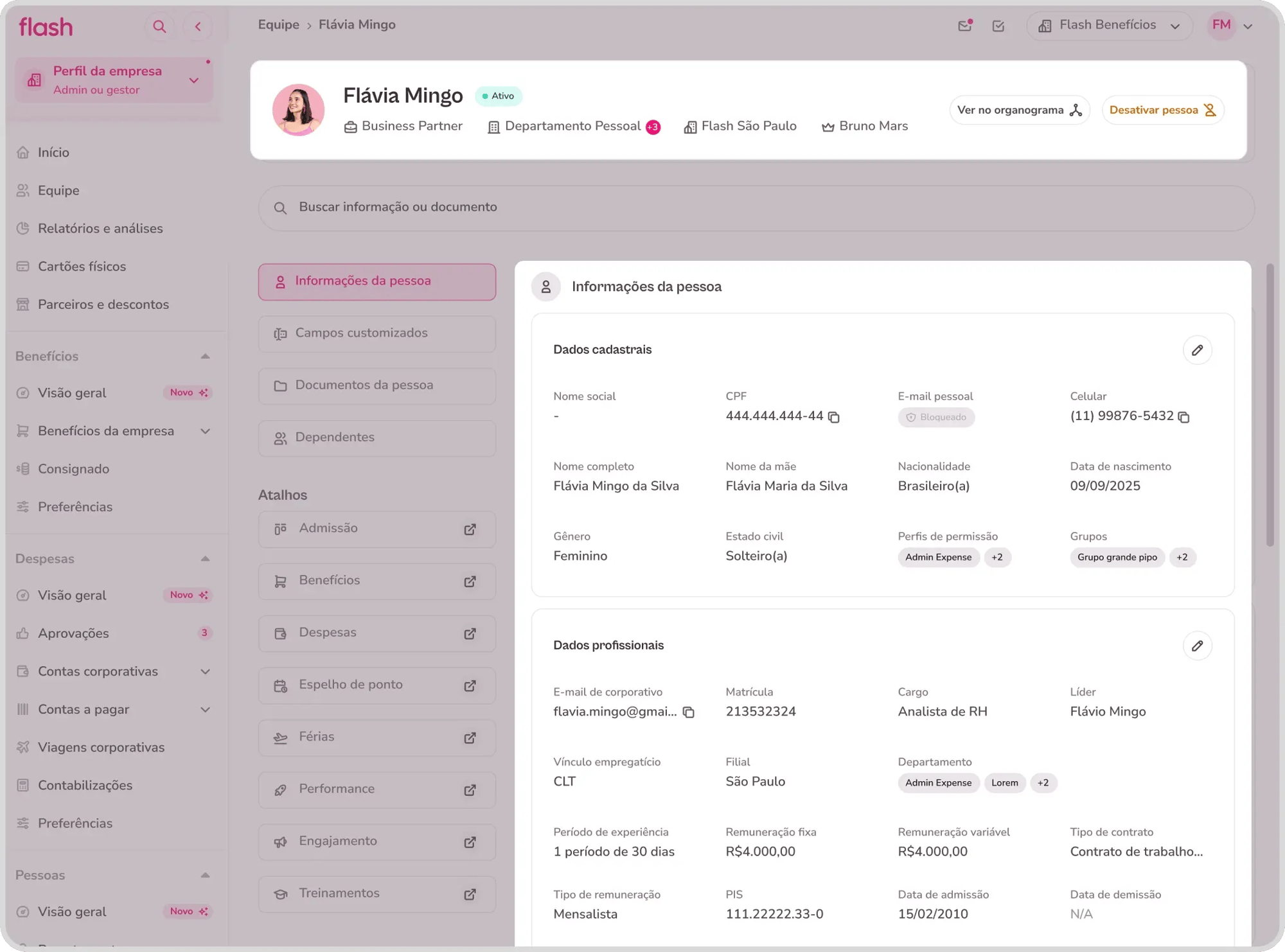Image resolution: width=1285 pixels, height=952 pixels.
Task: Collapse the Despesas sidebar section
Action: tap(205, 559)
